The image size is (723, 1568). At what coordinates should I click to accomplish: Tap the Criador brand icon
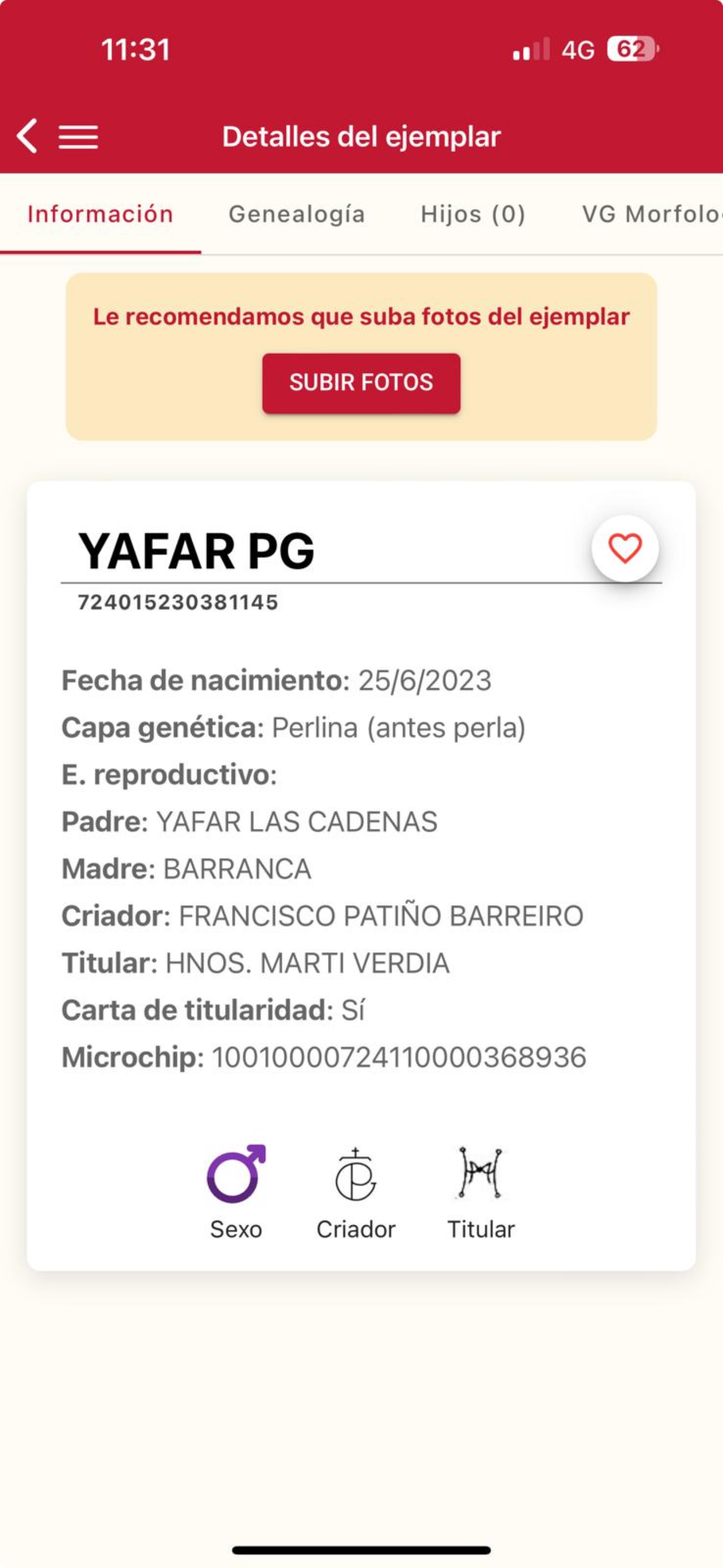point(356,1175)
